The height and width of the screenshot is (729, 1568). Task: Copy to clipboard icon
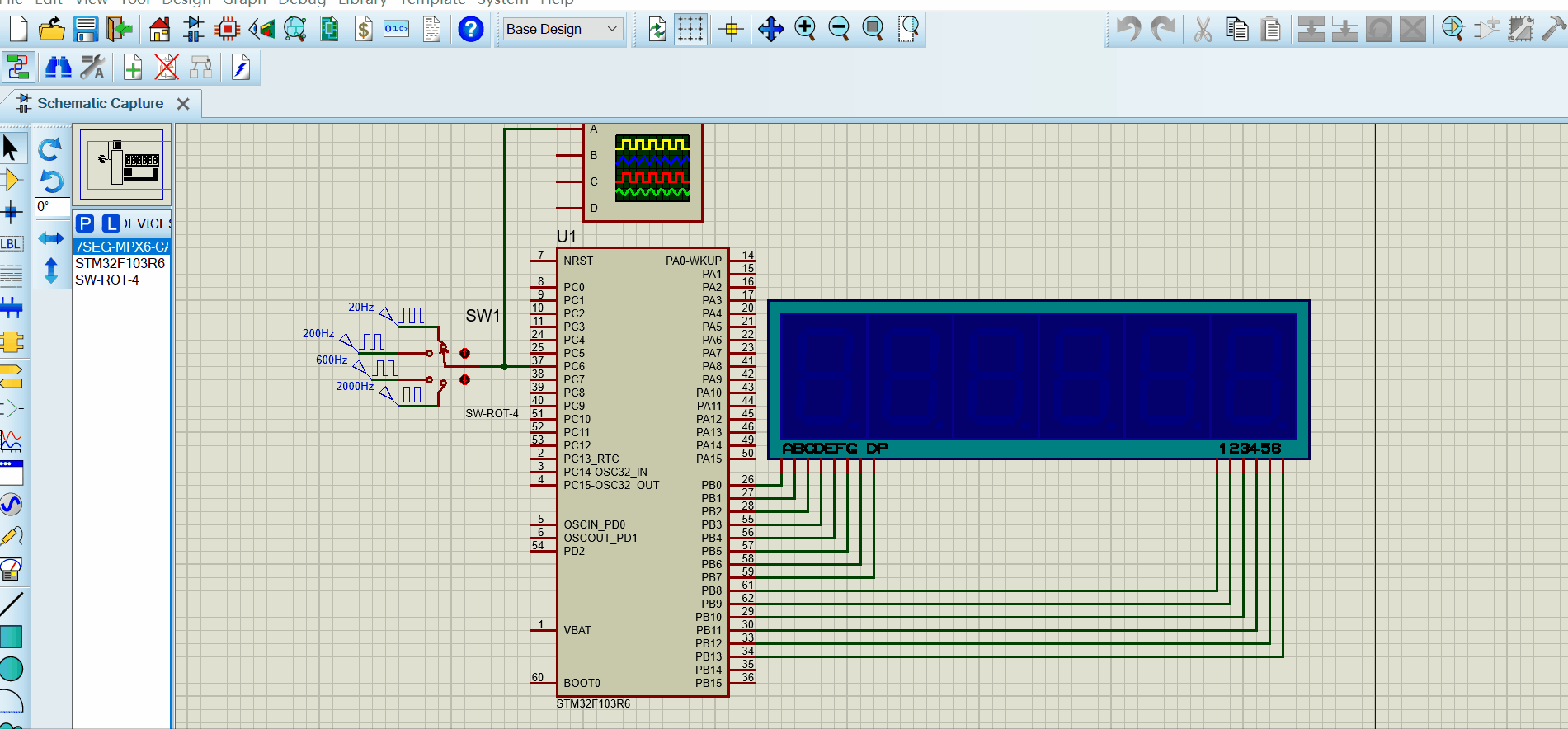[x=1237, y=29]
